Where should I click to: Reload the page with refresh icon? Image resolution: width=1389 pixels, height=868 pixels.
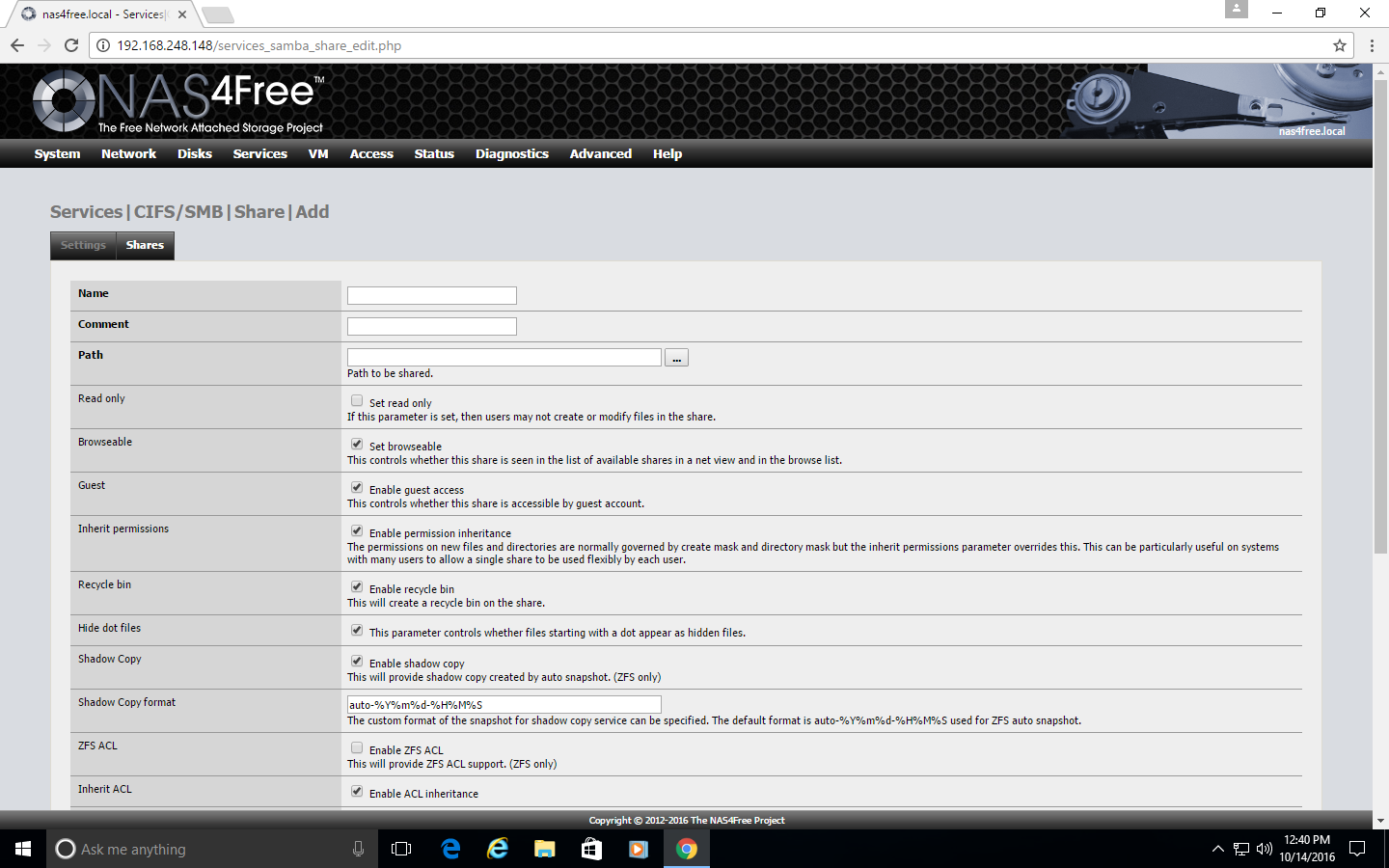pos(70,45)
